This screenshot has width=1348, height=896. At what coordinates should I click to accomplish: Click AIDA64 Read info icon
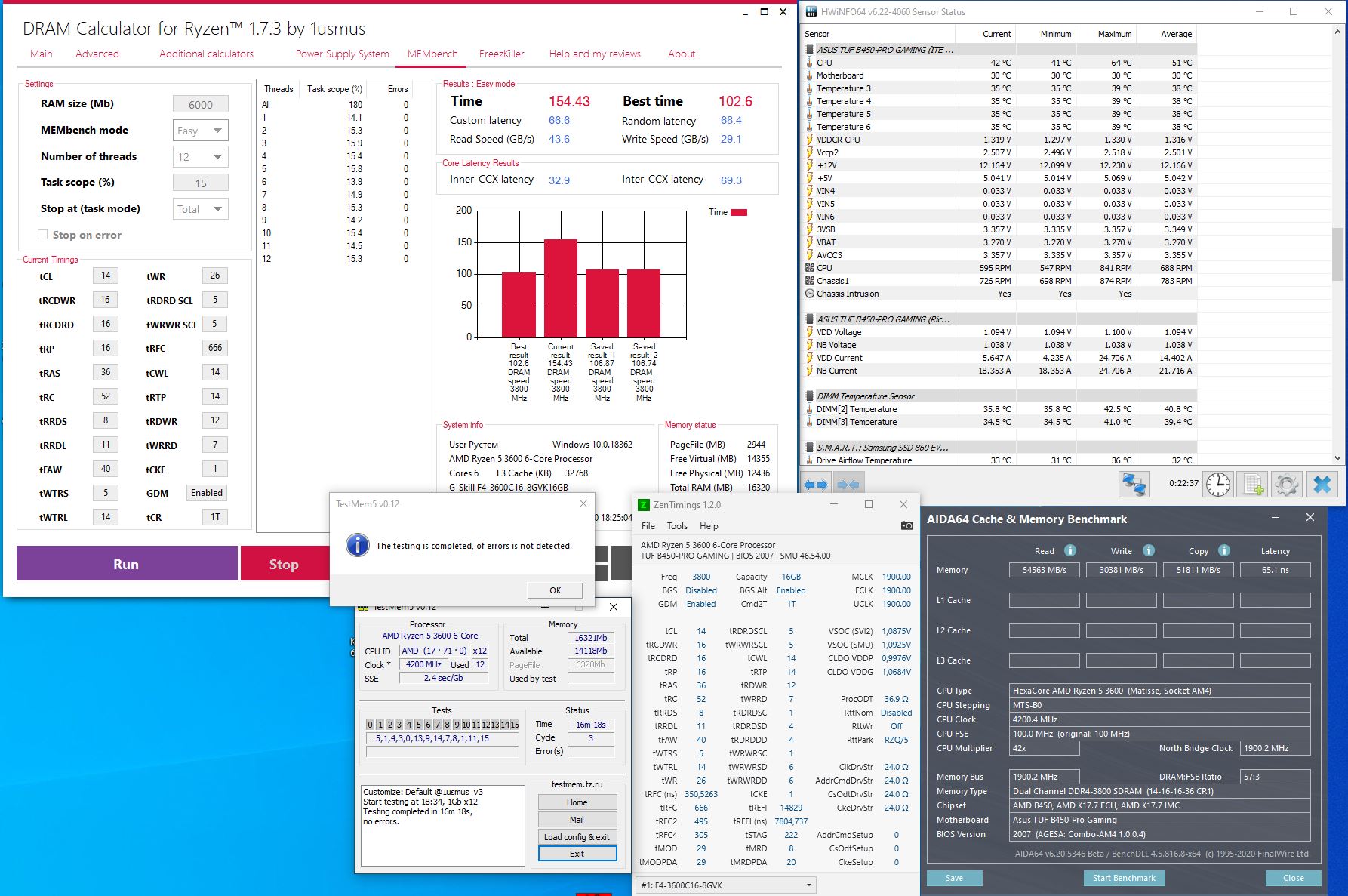coord(1069,550)
